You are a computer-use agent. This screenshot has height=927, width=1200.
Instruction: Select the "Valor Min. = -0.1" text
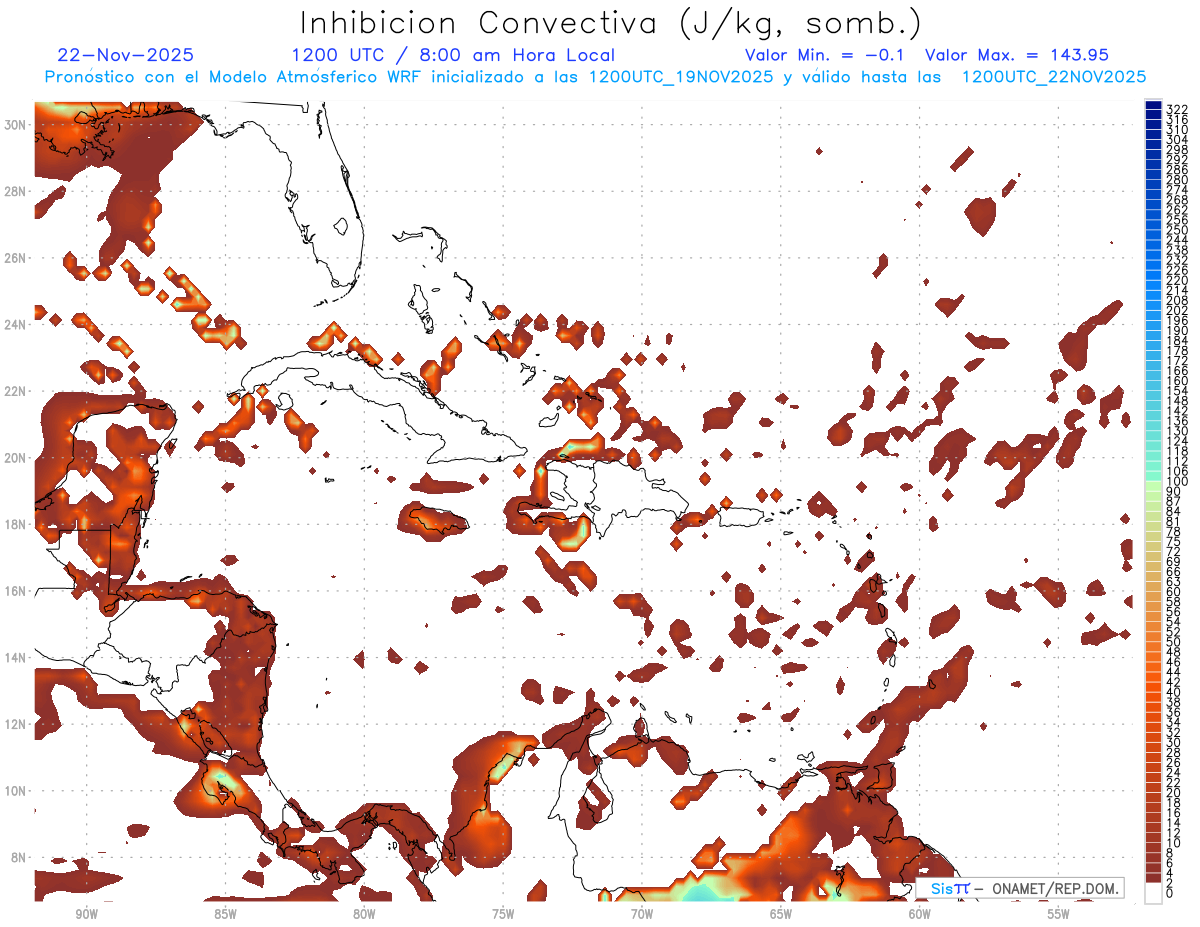[x=824, y=55]
